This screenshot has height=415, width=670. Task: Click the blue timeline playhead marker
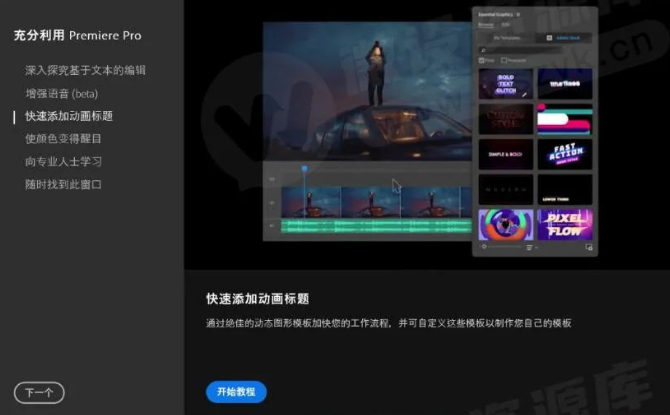pyautogui.click(x=304, y=169)
